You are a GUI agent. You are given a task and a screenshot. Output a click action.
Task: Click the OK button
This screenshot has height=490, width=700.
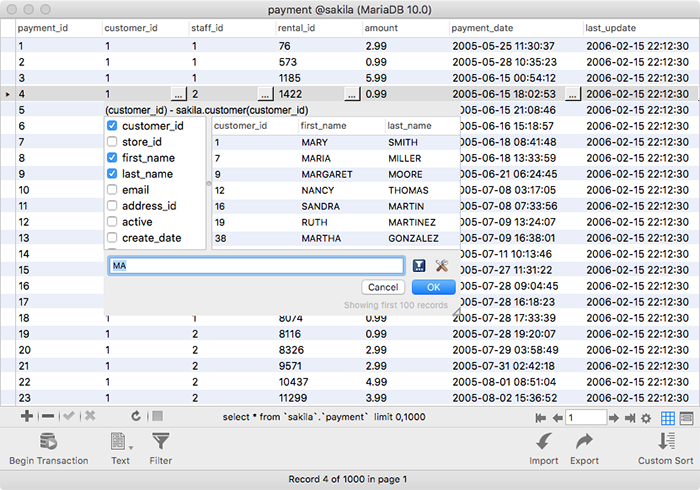pos(433,287)
